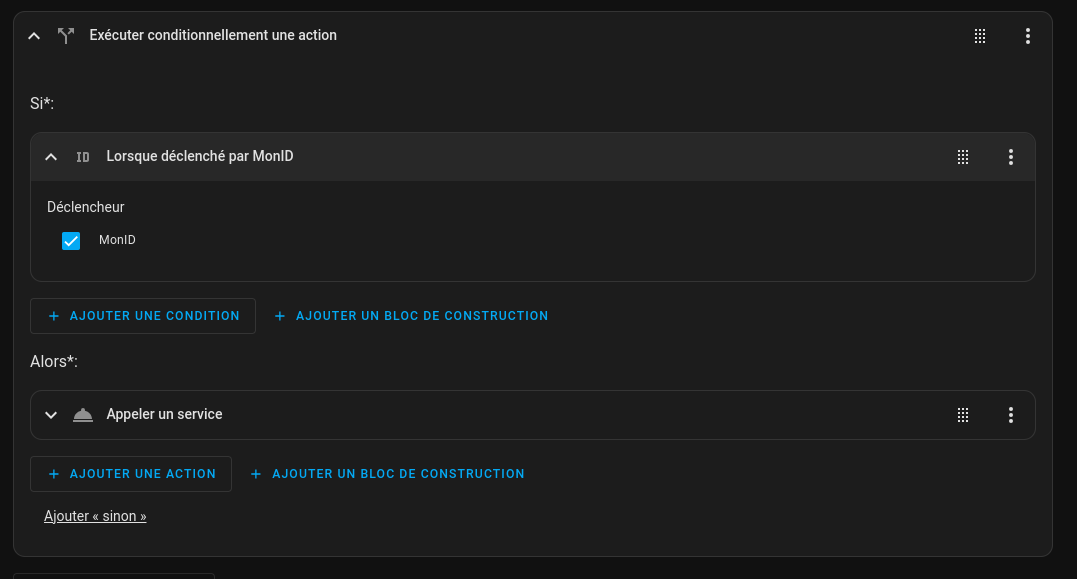
Task: Open the three-dot menu for conditional action
Action: [1028, 36]
